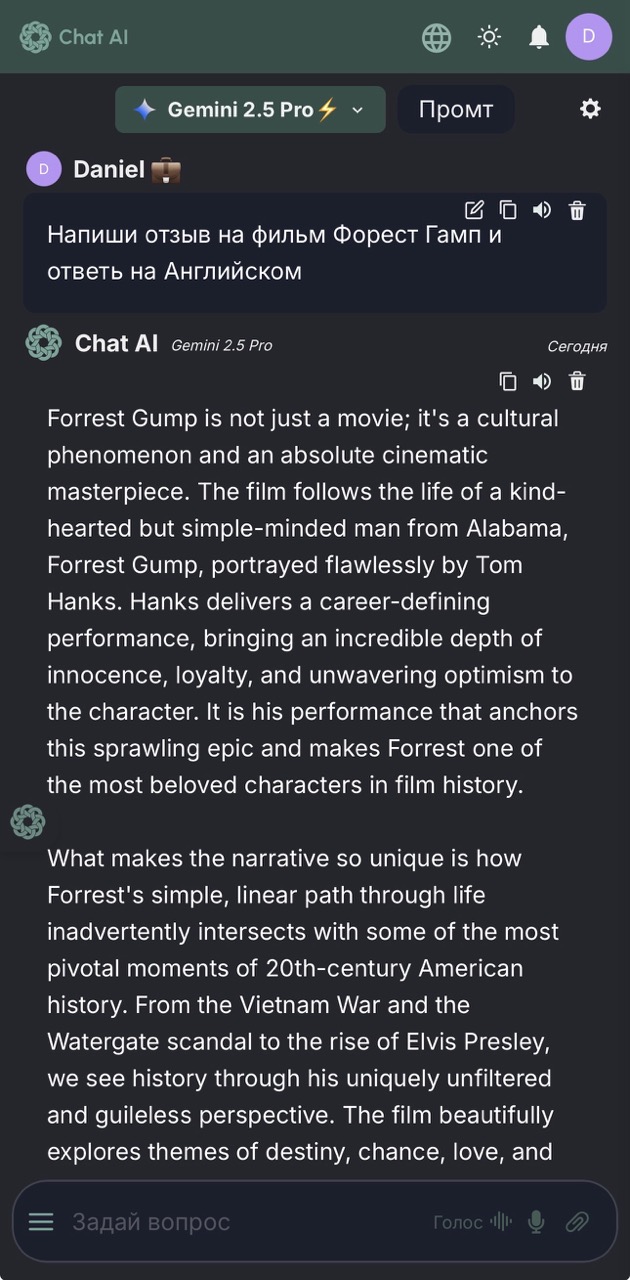The image size is (630, 1280).
Task: Click the Chat AI logo in header
Action: click(x=74, y=37)
